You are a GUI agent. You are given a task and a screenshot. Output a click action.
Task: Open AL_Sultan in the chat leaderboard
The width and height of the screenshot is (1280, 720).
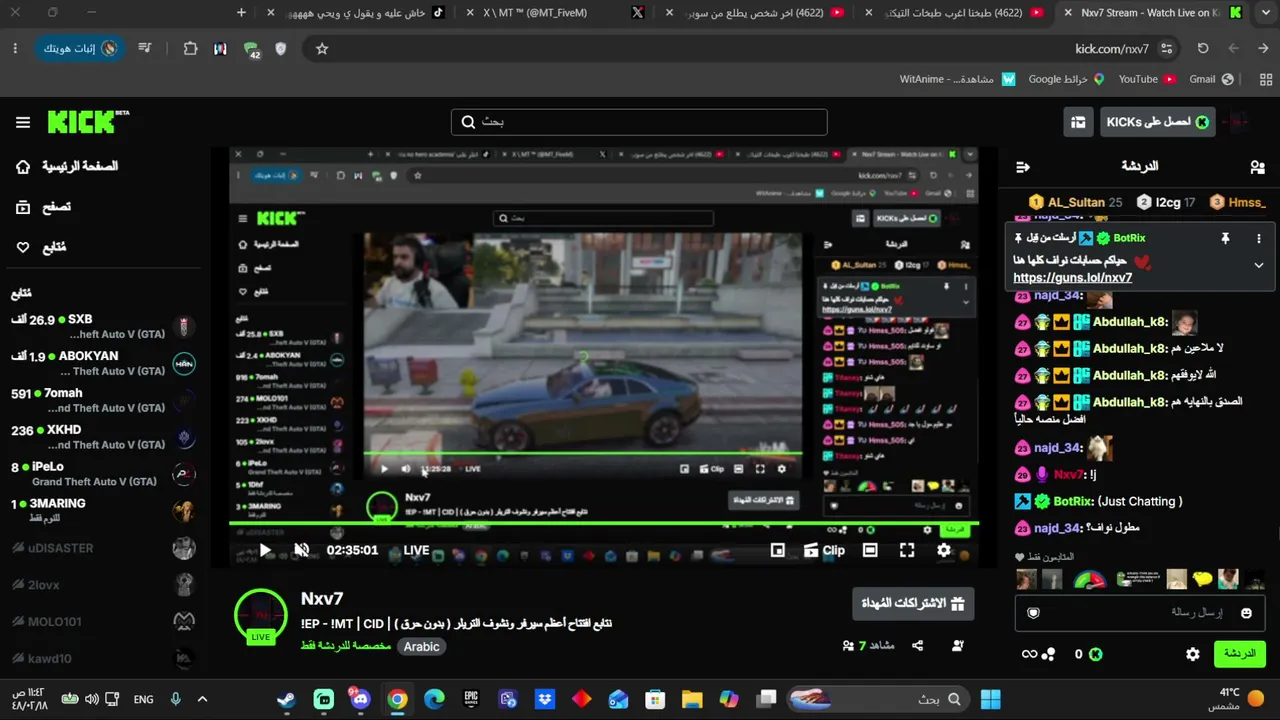(1075, 202)
